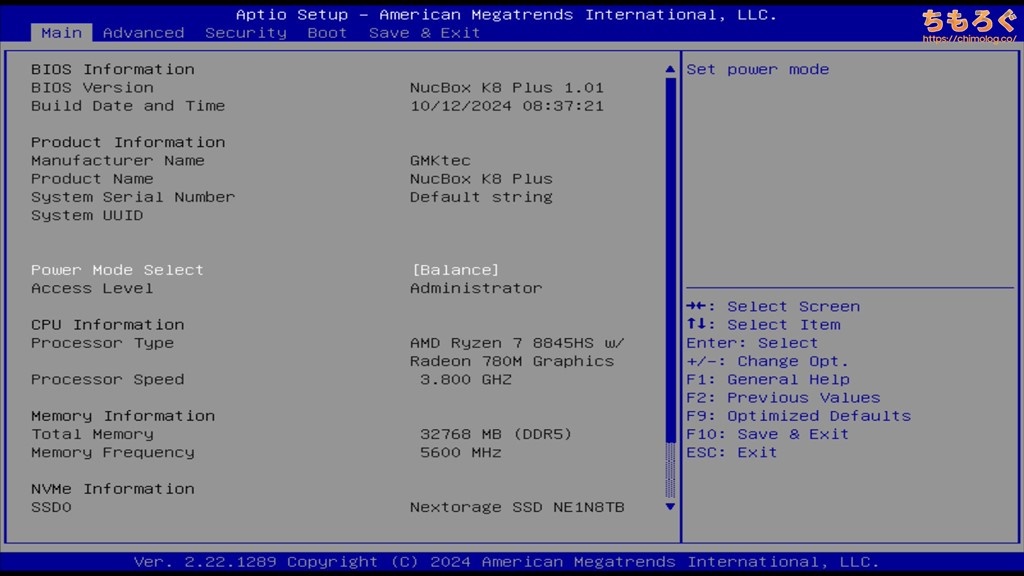
Task: Click the ESC: Exit hint
Action: coord(731,453)
